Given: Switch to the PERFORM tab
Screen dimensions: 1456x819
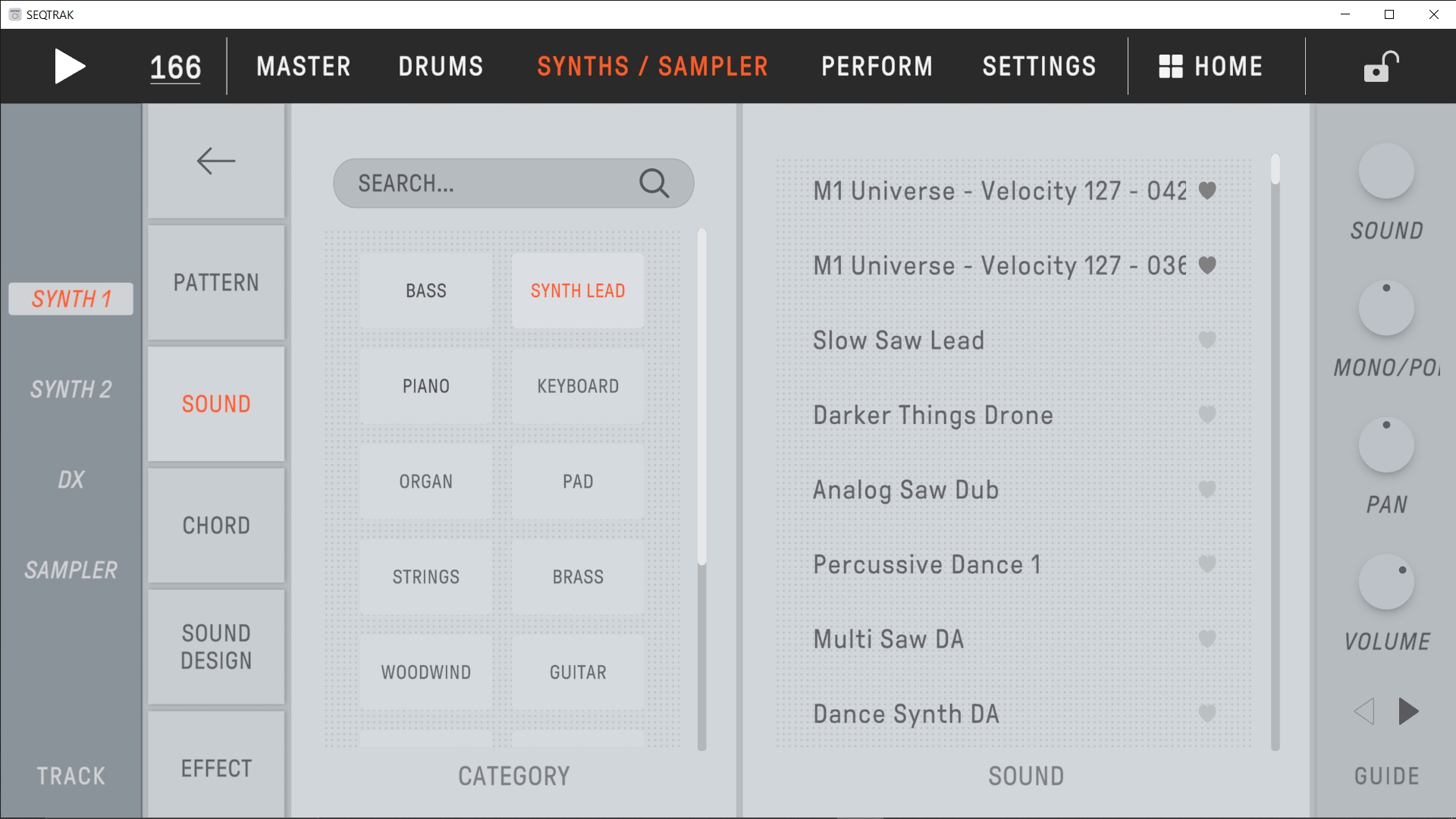Looking at the screenshot, I should click(x=877, y=67).
